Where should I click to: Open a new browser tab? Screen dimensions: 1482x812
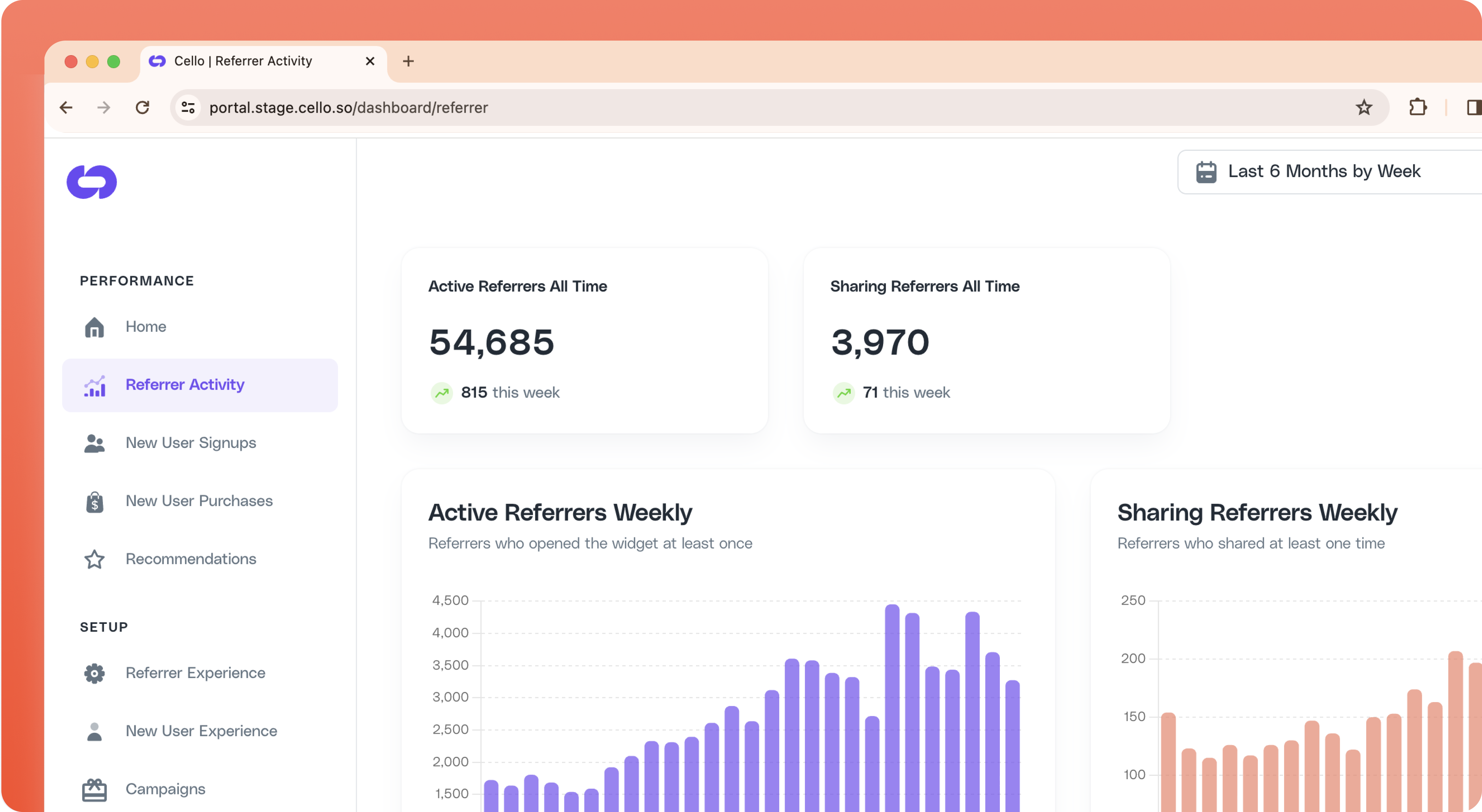408,61
